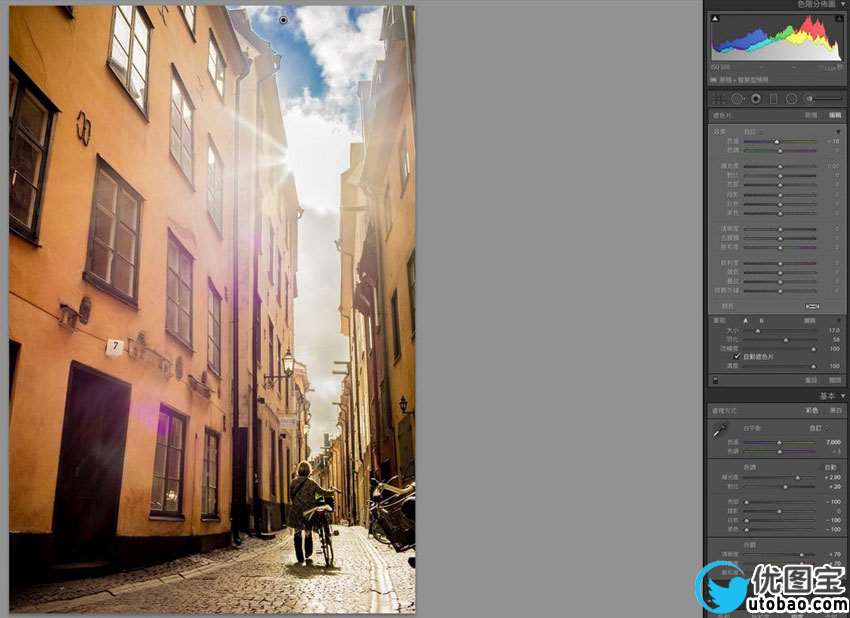850x618 pixels.
Task: Adjust brush Feather slider at 58
Action: coord(786,339)
